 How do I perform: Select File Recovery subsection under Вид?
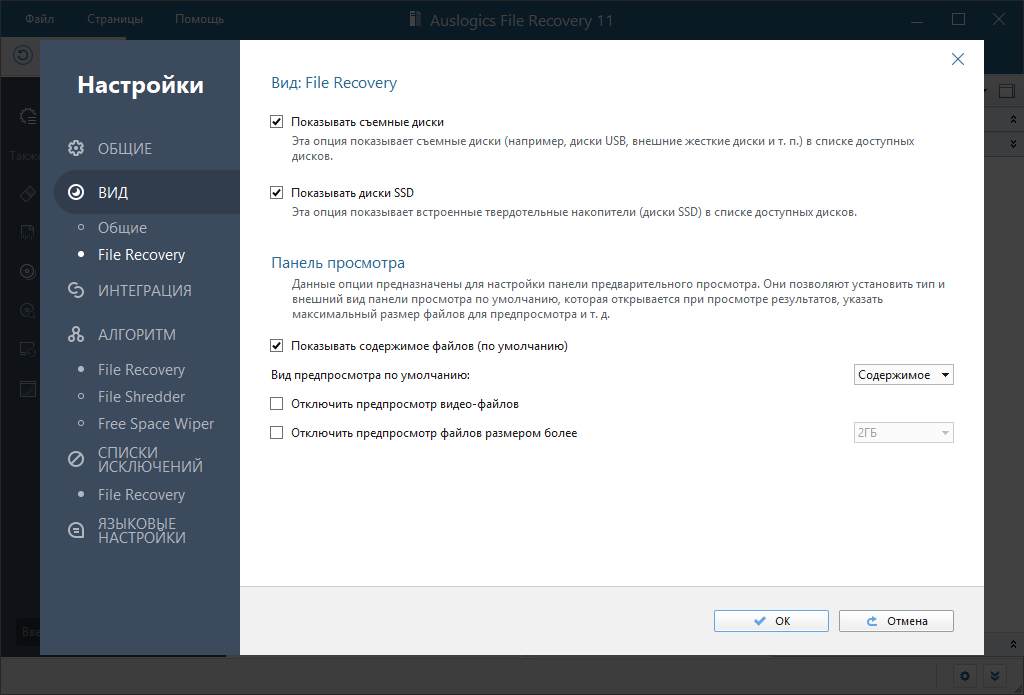tap(141, 255)
